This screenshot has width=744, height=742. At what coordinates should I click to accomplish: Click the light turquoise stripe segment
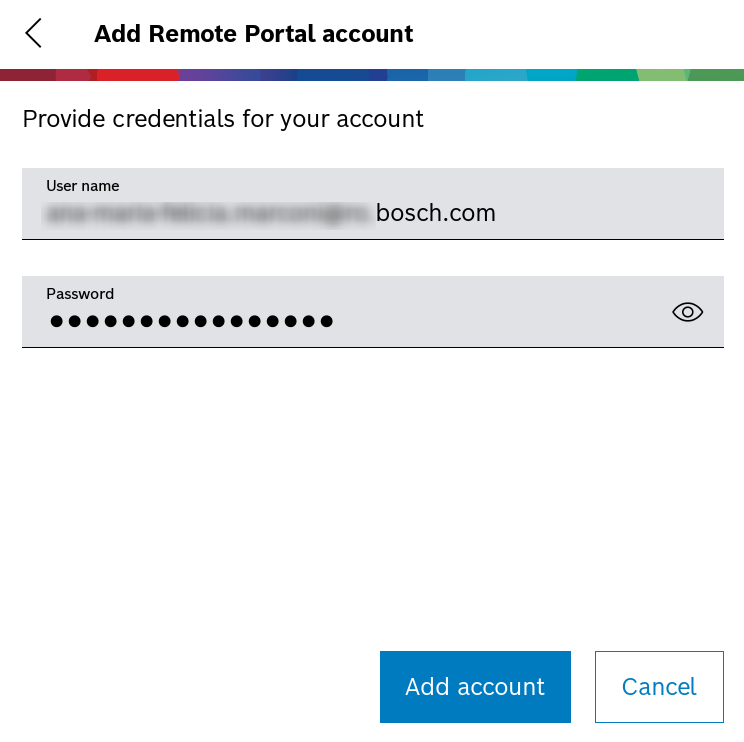495,75
